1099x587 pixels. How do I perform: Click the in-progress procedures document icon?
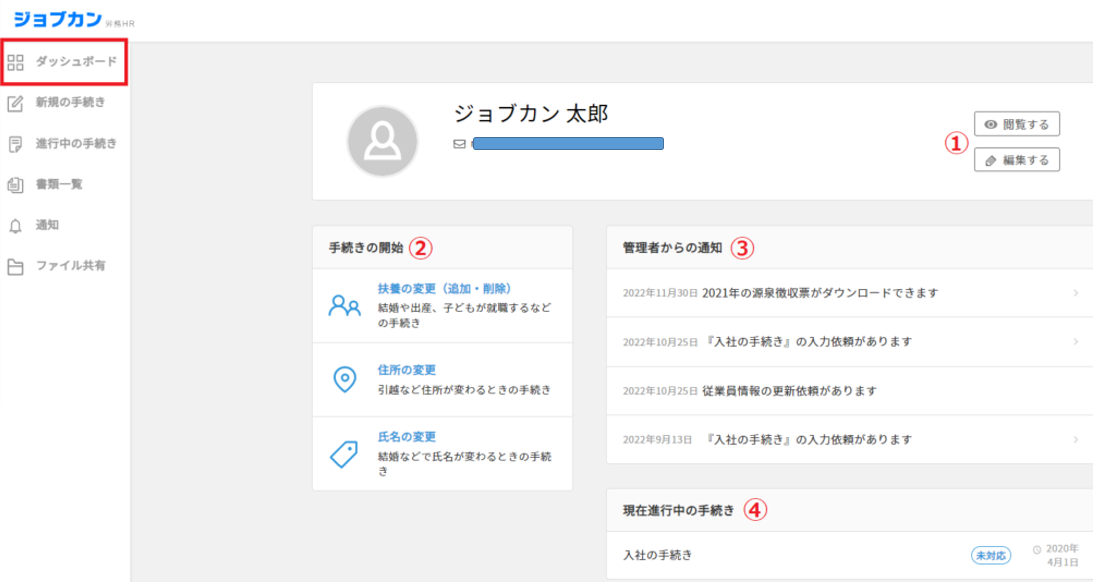point(15,144)
